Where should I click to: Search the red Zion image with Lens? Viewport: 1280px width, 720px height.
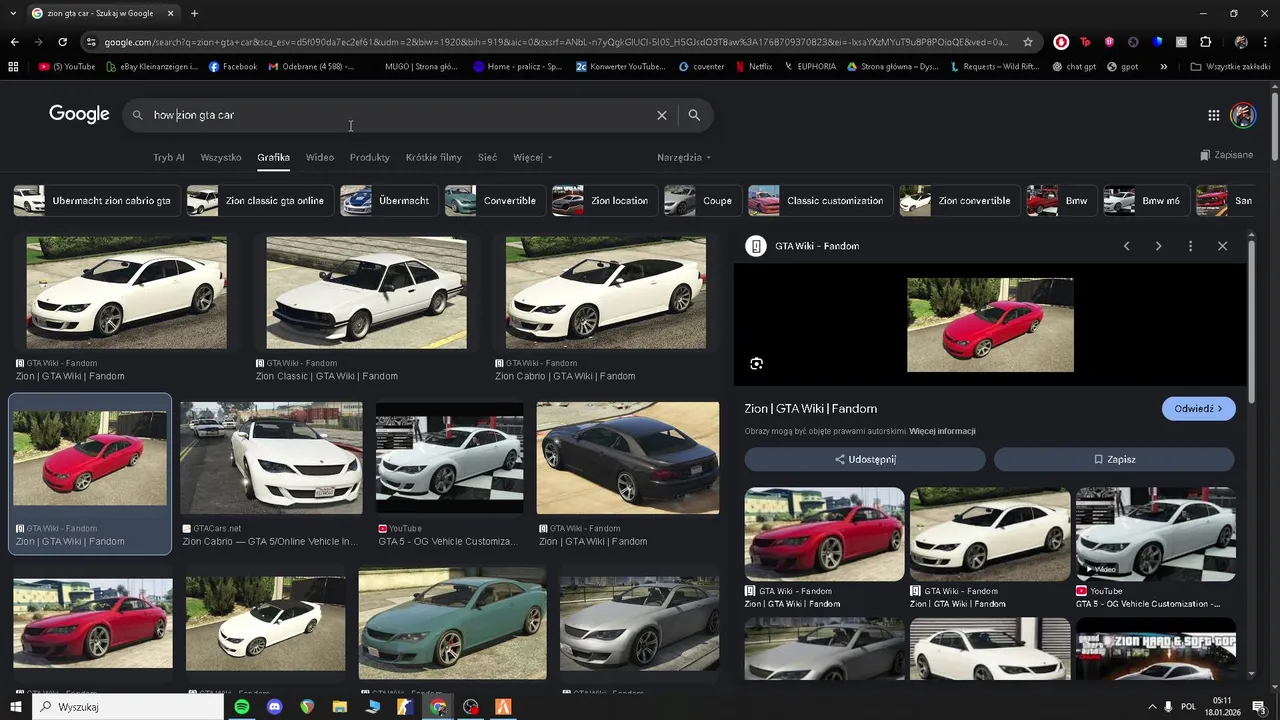[756, 364]
